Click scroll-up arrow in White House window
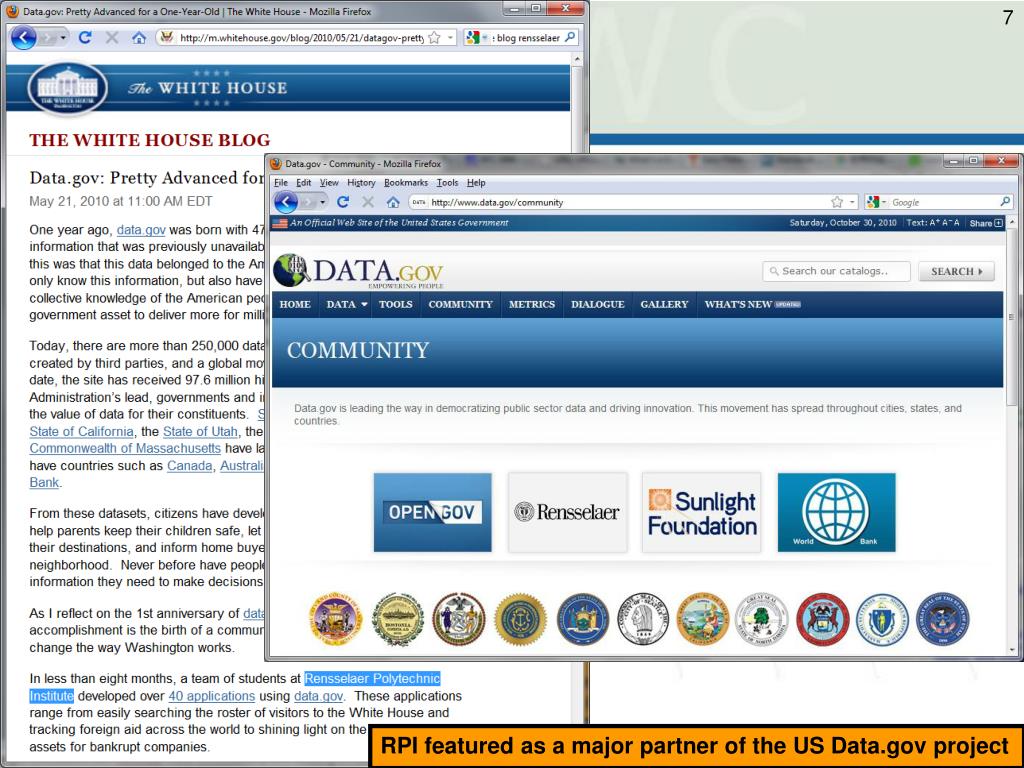This screenshot has width=1024, height=768. 577,59
